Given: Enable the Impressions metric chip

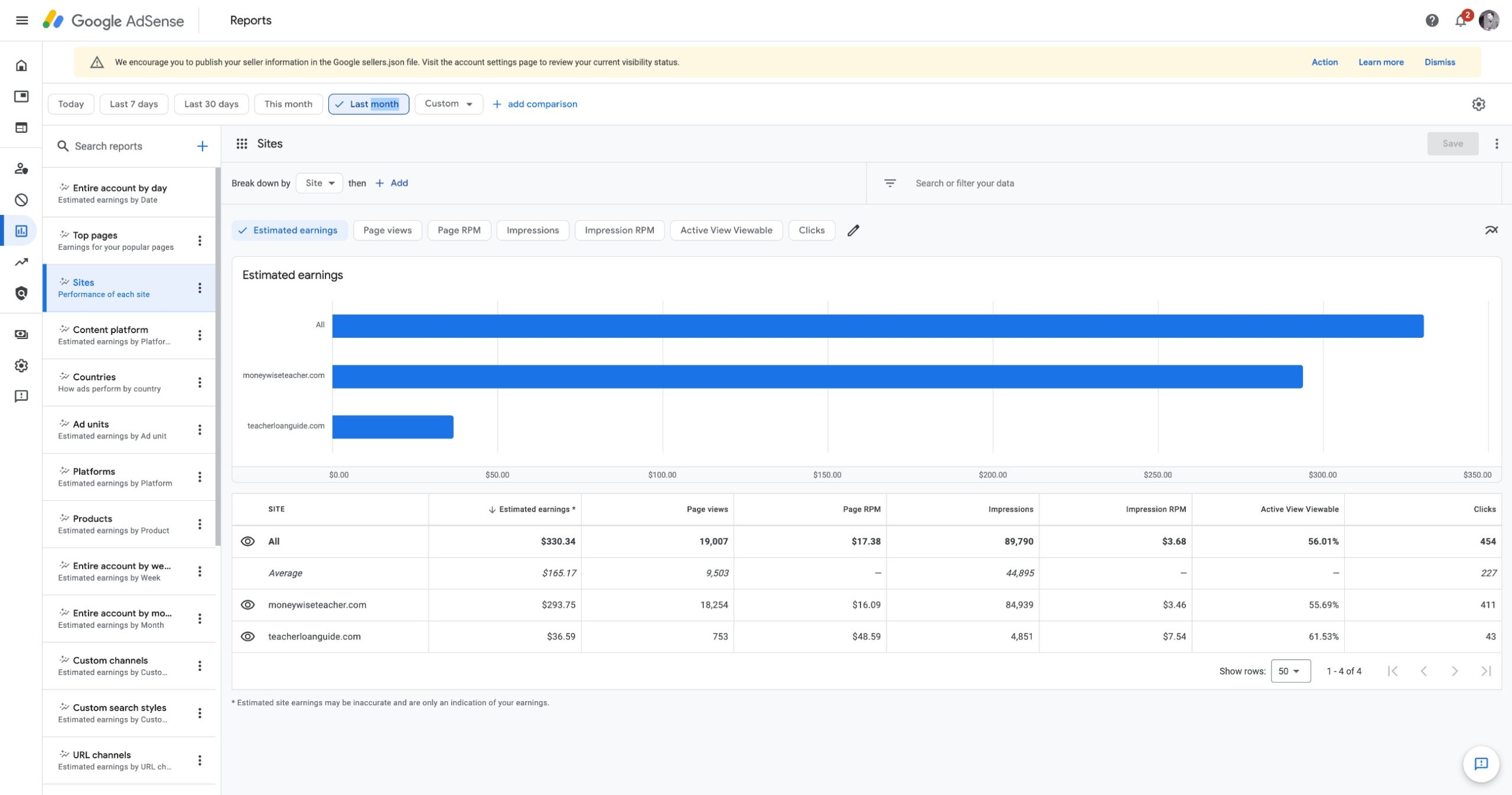Looking at the screenshot, I should (532, 230).
